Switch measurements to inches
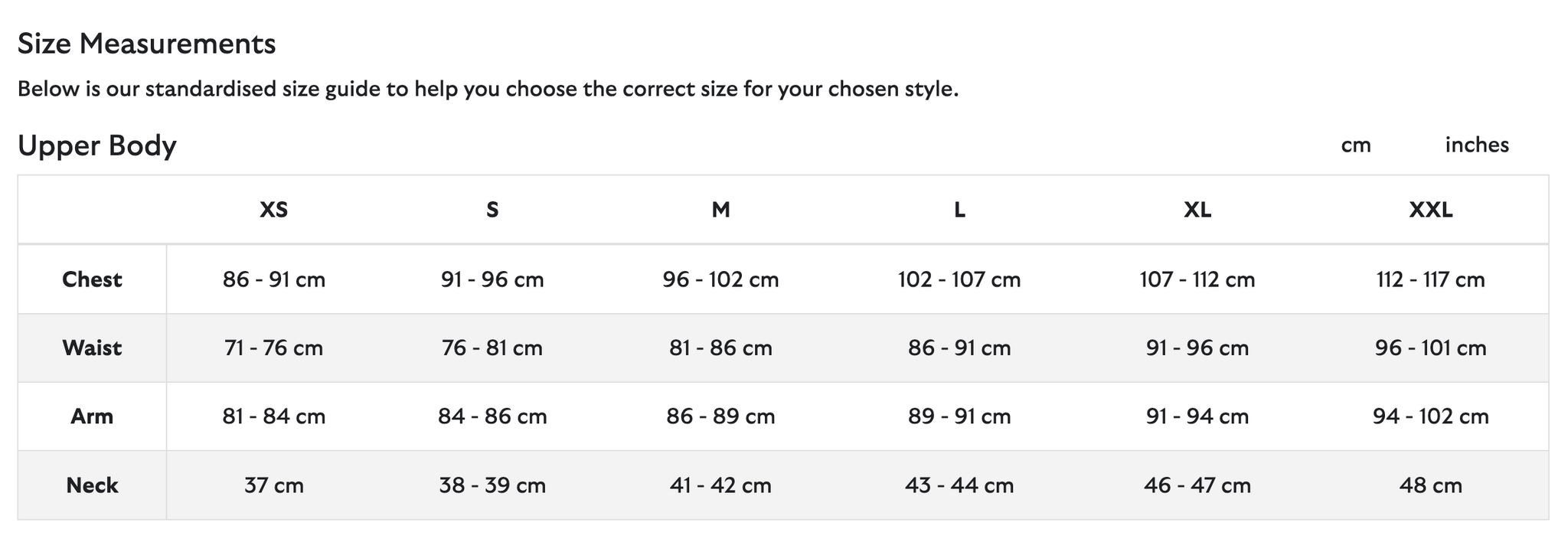Image resolution: width=1568 pixels, height=542 pixels. click(x=1476, y=145)
